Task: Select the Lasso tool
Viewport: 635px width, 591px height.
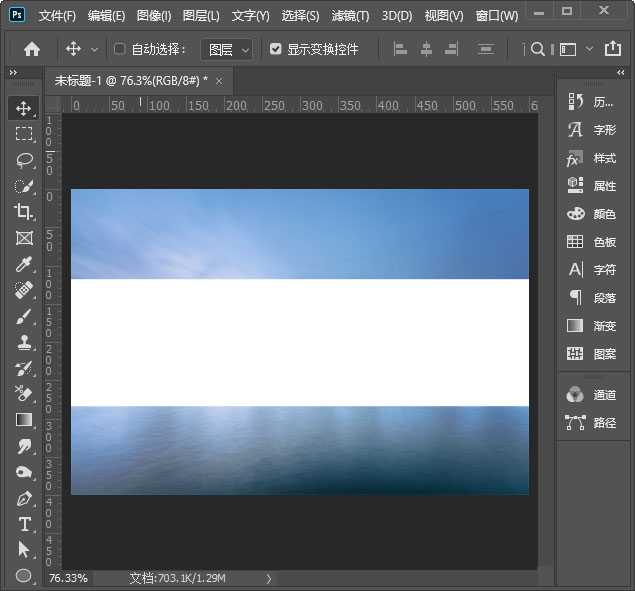Action: pyautogui.click(x=24, y=160)
